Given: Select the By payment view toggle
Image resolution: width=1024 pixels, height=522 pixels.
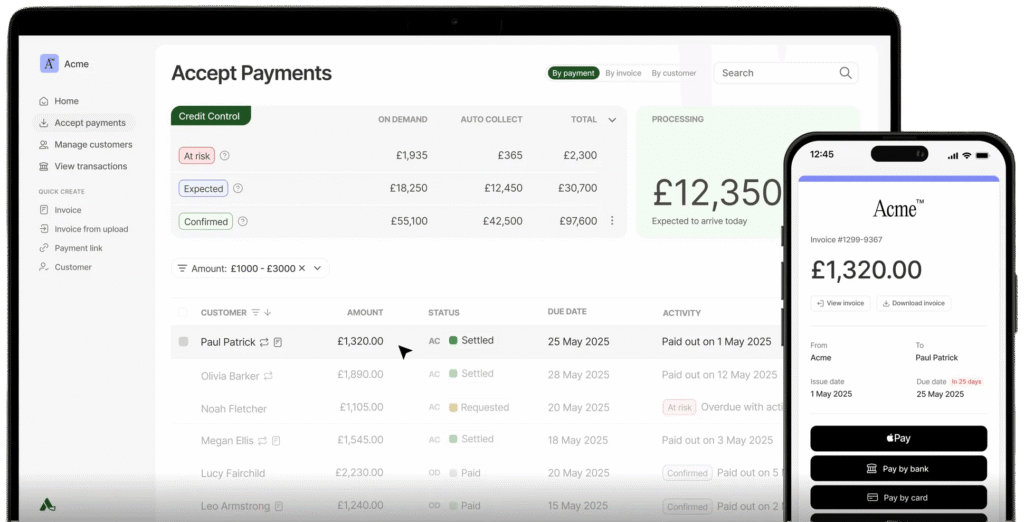Looking at the screenshot, I should [573, 73].
